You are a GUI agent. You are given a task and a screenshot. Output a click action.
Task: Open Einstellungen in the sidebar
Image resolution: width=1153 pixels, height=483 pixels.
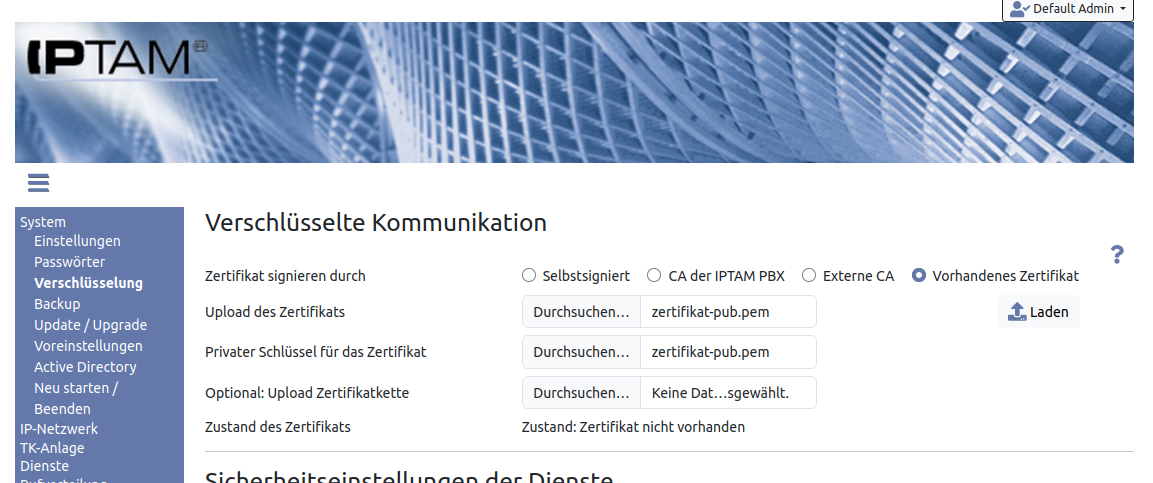(x=77, y=241)
